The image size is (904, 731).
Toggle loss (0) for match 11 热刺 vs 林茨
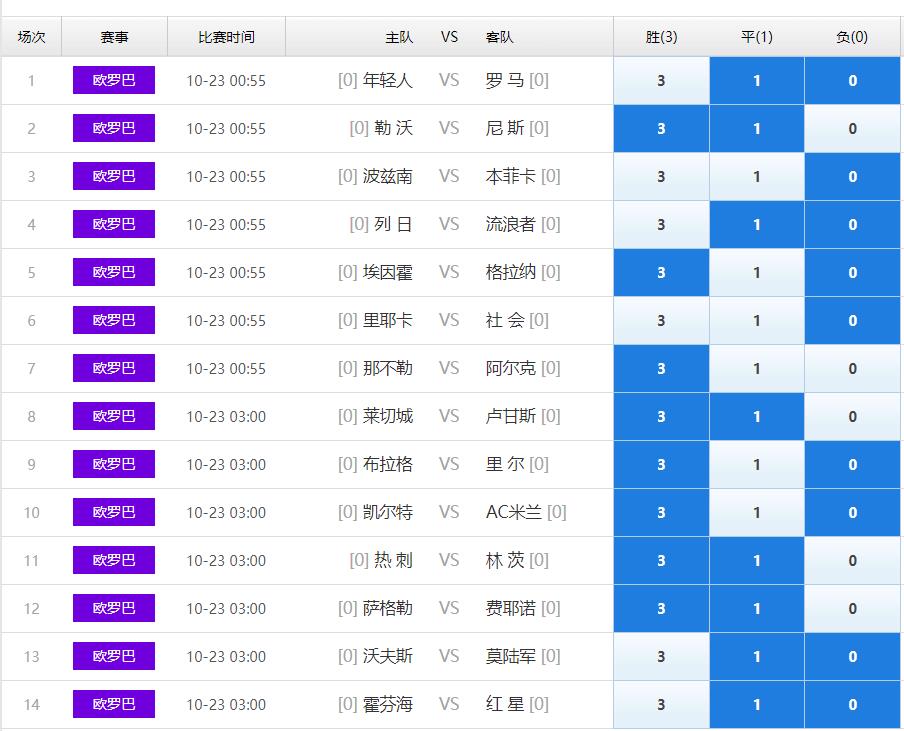tap(852, 560)
